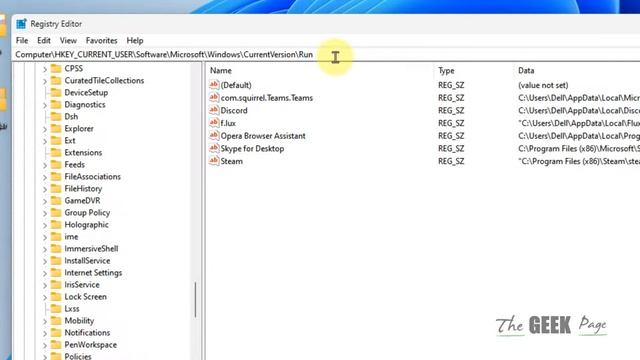
Task: Select the Skype for Desktop value name
Action: click(x=252, y=149)
